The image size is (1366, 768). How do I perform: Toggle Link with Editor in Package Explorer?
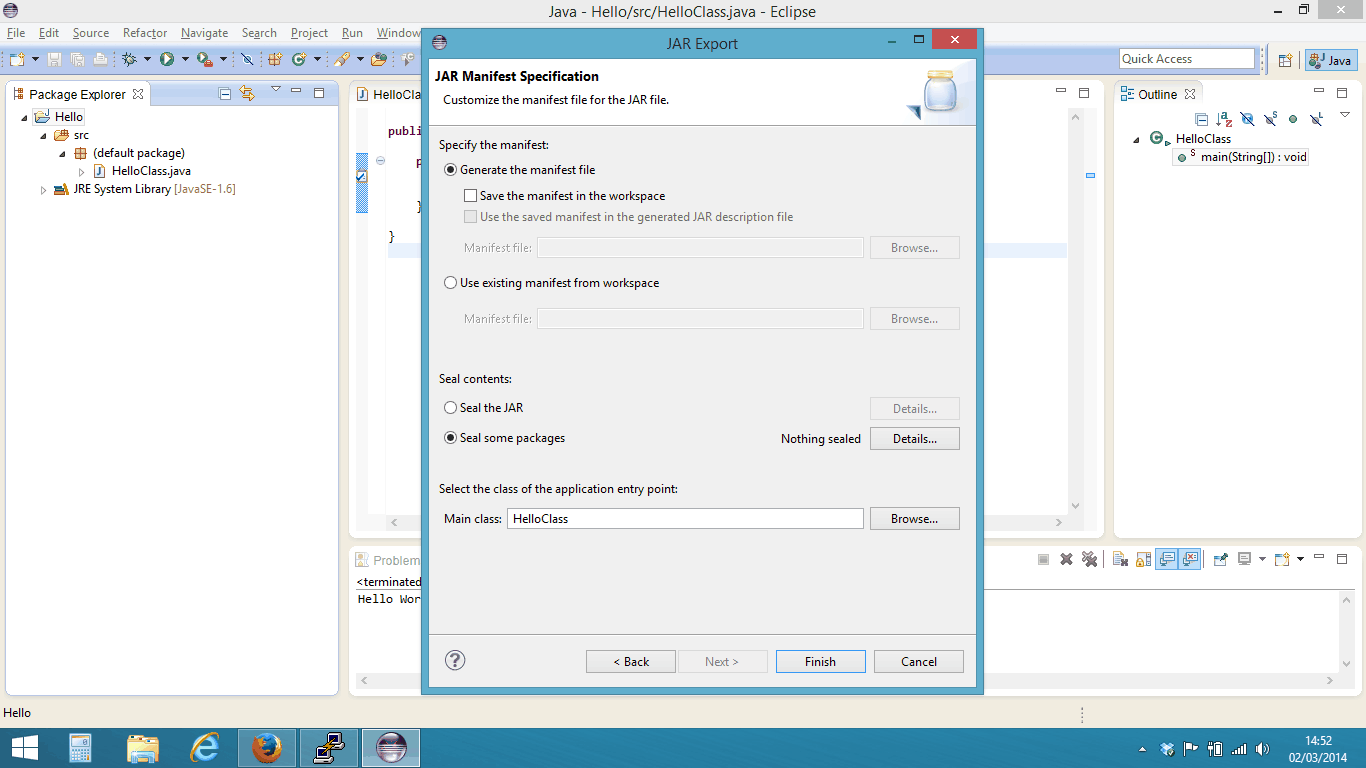[247, 94]
